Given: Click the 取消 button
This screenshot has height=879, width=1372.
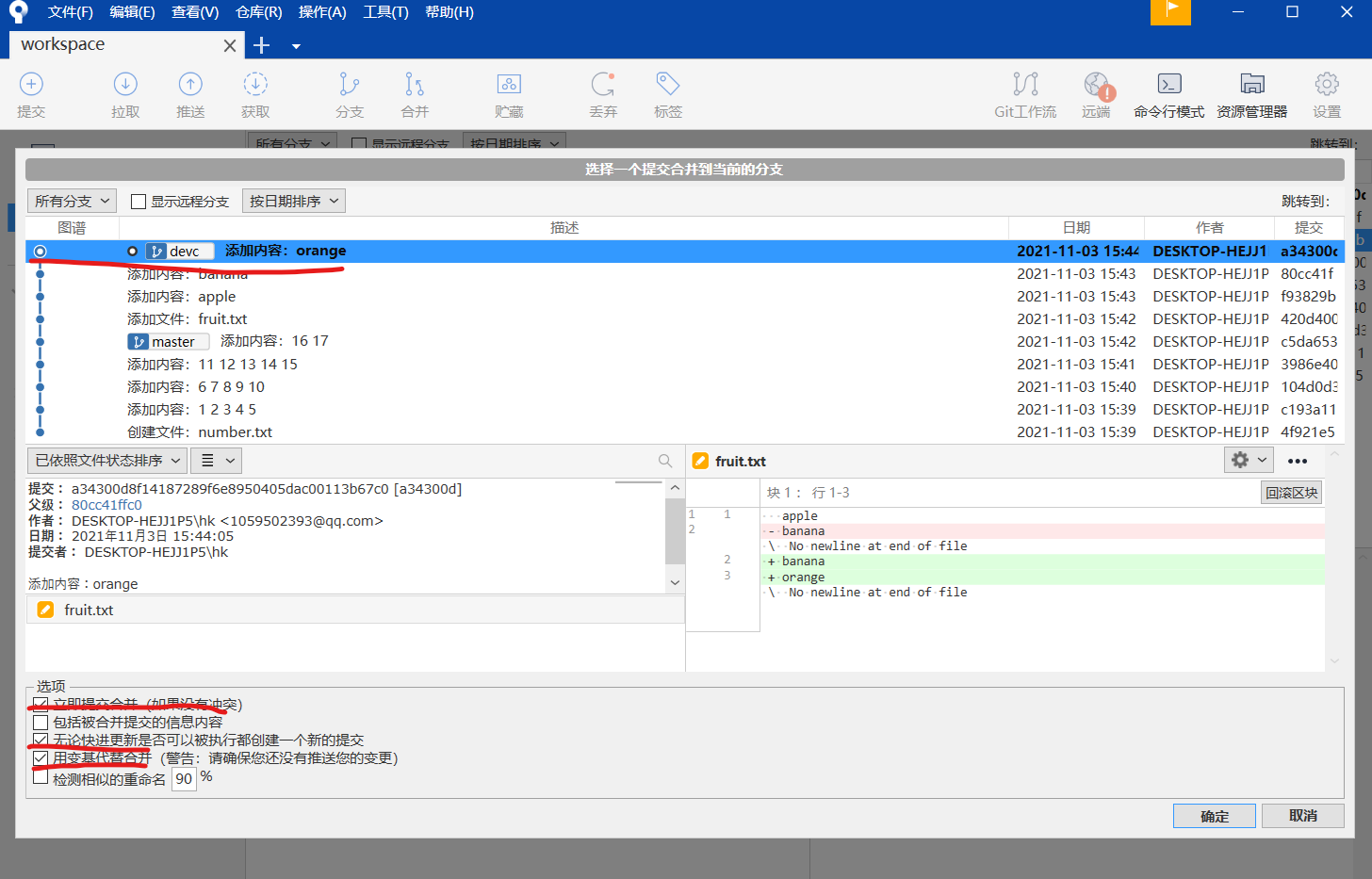Looking at the screenshot, I should [1303, 816].
